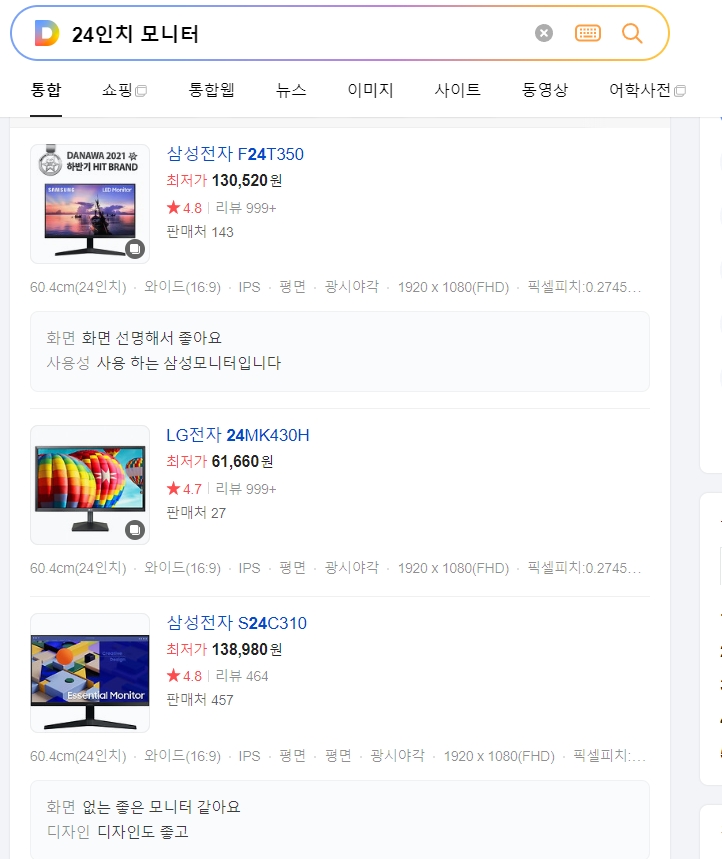Image resolution: width=722 pixels, height=859 pixels.
Task: Open the 삼성전자 S24C310 product link
Action: (237, 623)
